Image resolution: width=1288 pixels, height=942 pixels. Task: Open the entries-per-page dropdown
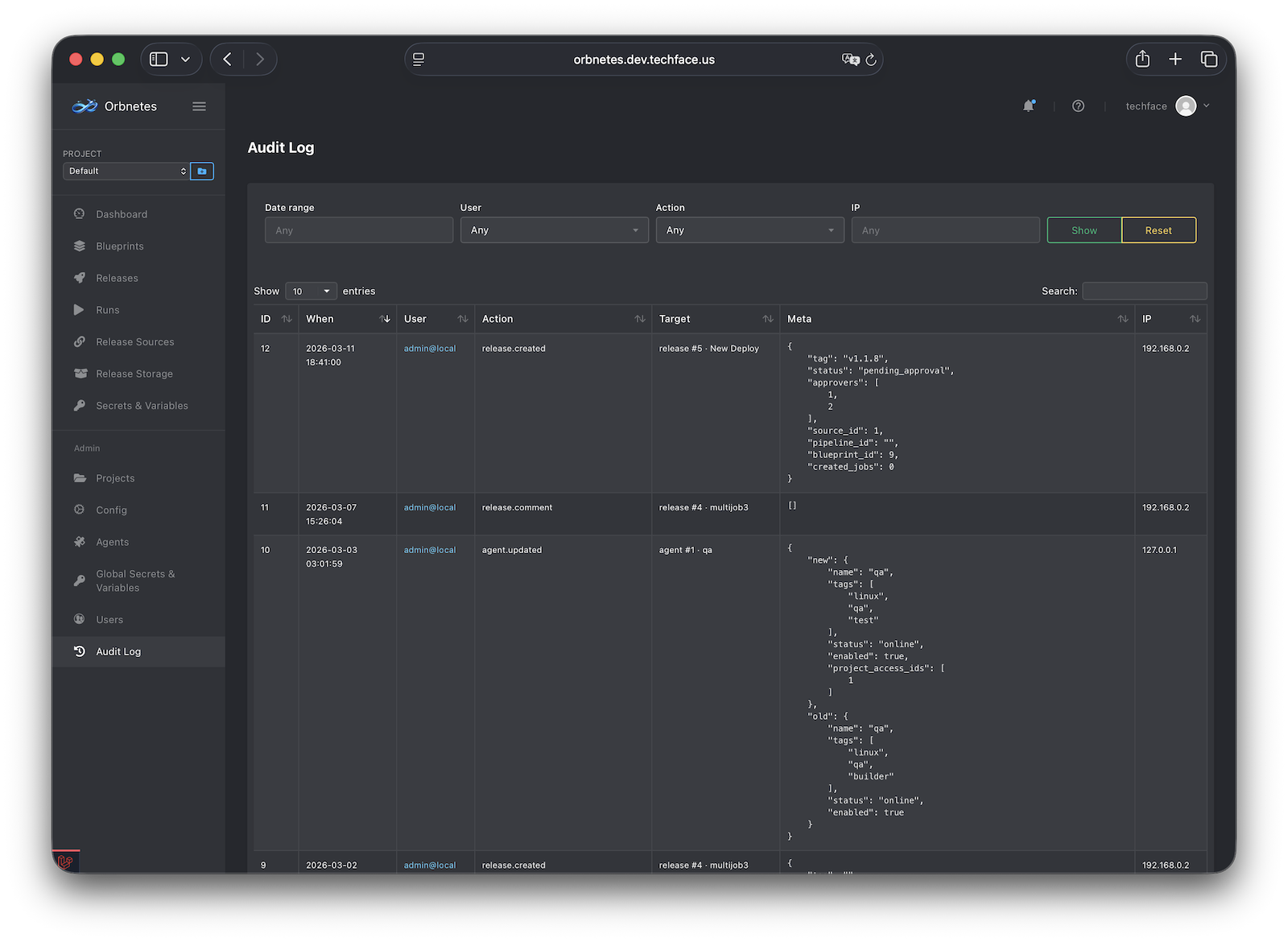(x=311, y=291)
